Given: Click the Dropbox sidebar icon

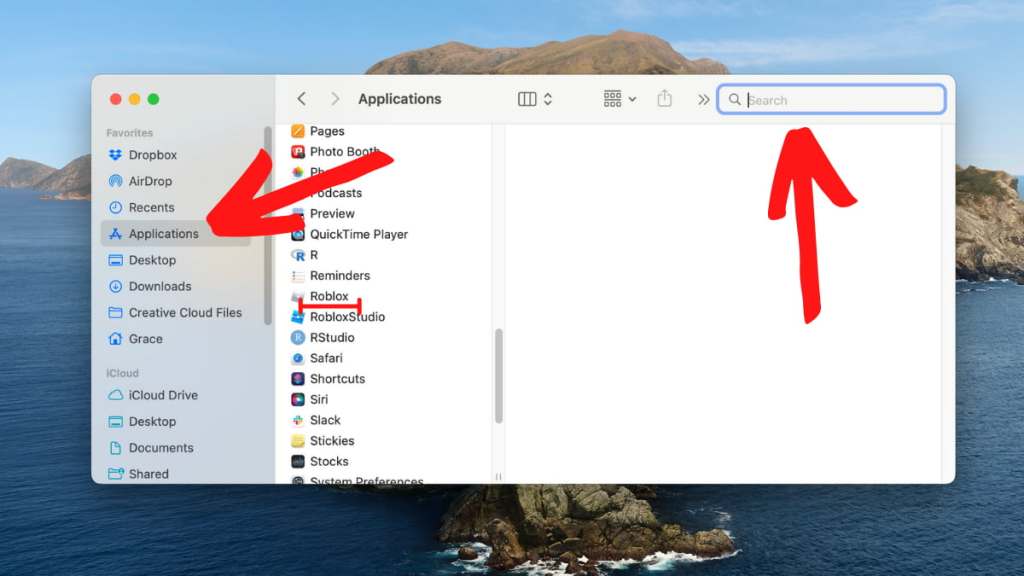Looking at the screenshot, I should 116,155.
